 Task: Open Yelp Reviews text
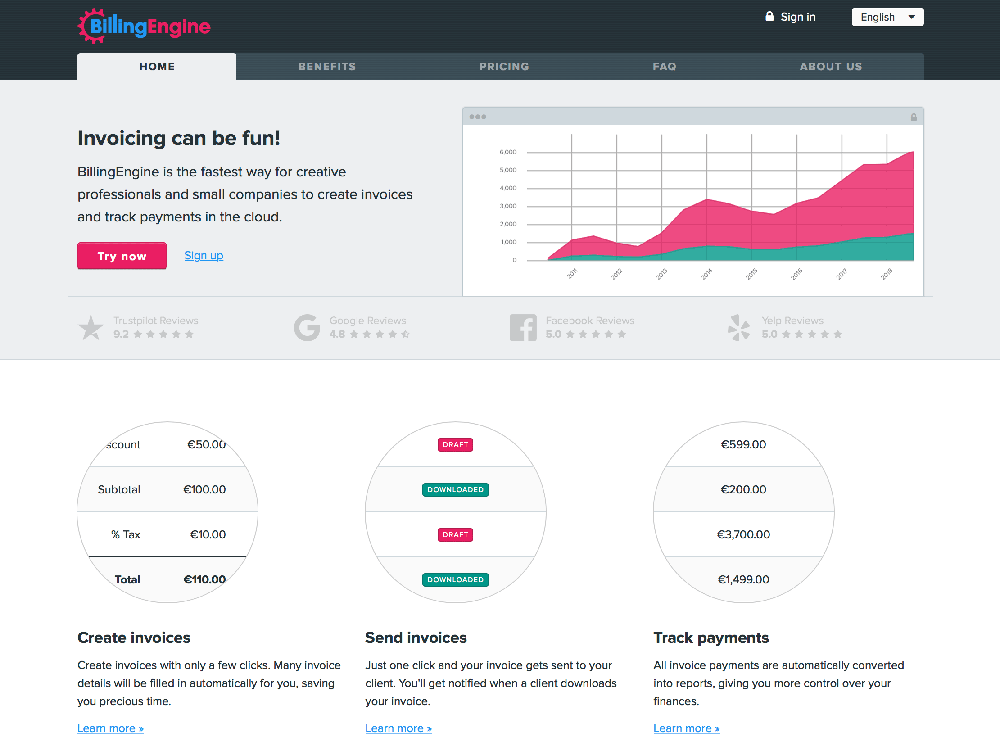click(x=792, y=321)
